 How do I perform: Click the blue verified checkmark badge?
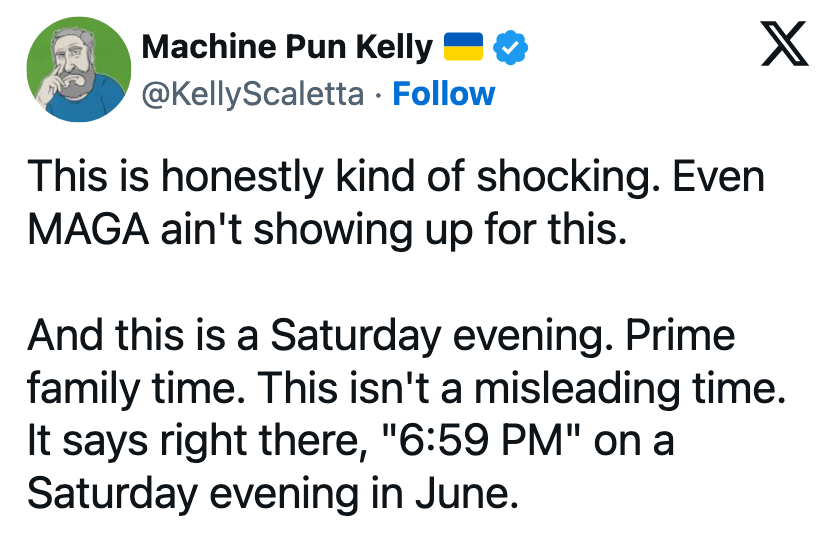510,48
